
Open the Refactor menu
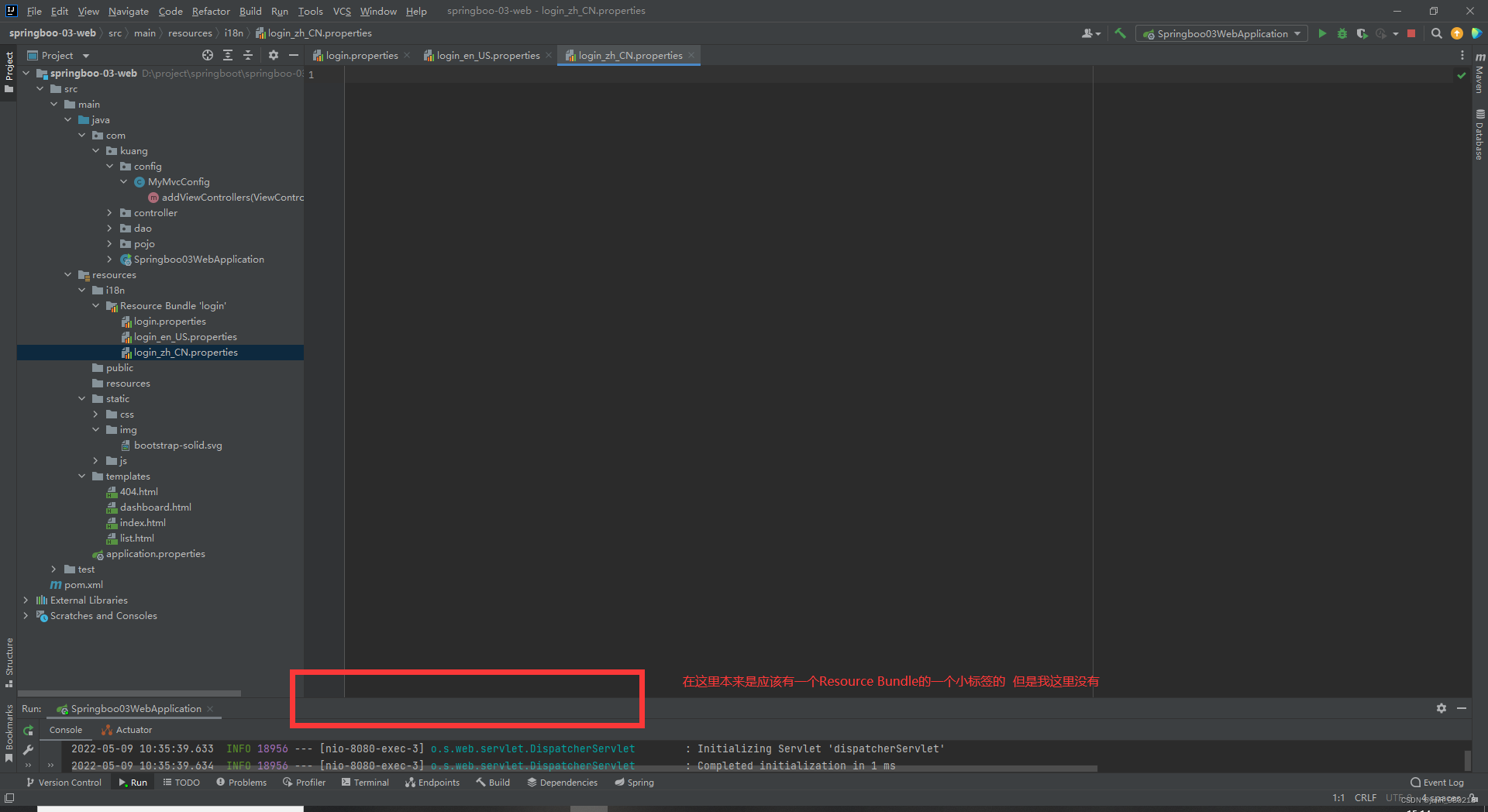click(211, 11)
